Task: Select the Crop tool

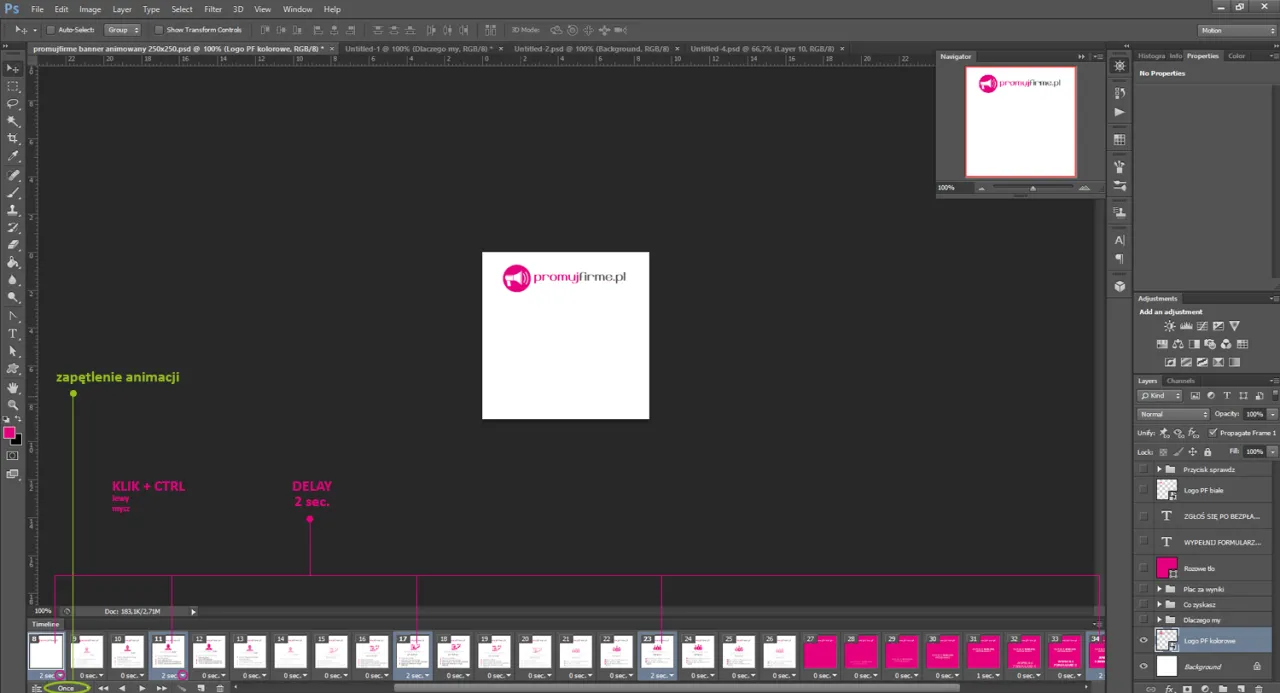Action: click(x=13, y=138)
